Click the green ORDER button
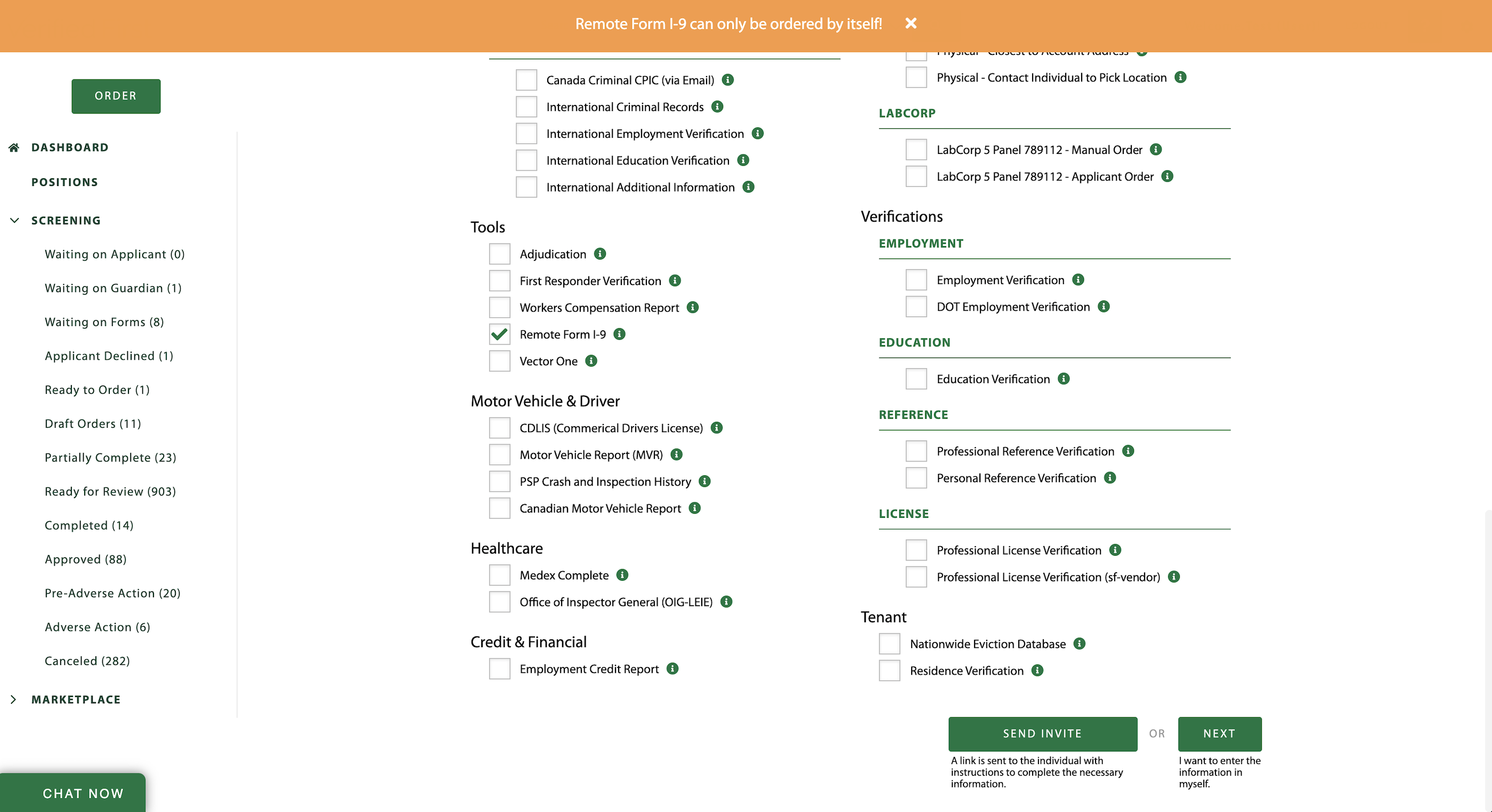Viewport: 1492px width, 812px height. (116, 96)
